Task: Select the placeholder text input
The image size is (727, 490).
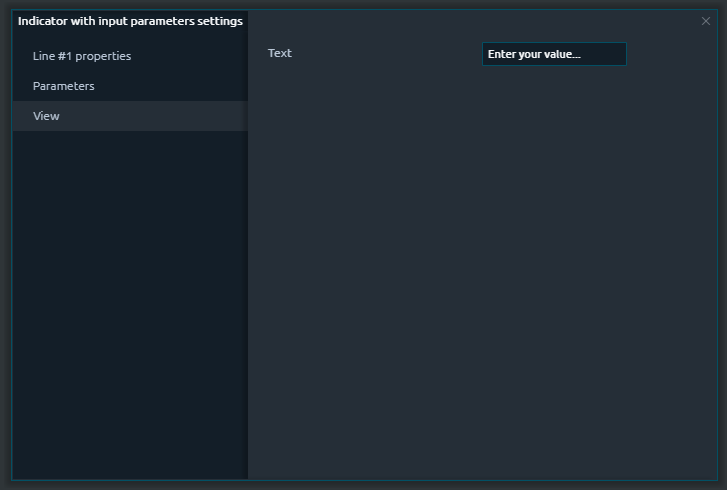Action: click(554, 54)
